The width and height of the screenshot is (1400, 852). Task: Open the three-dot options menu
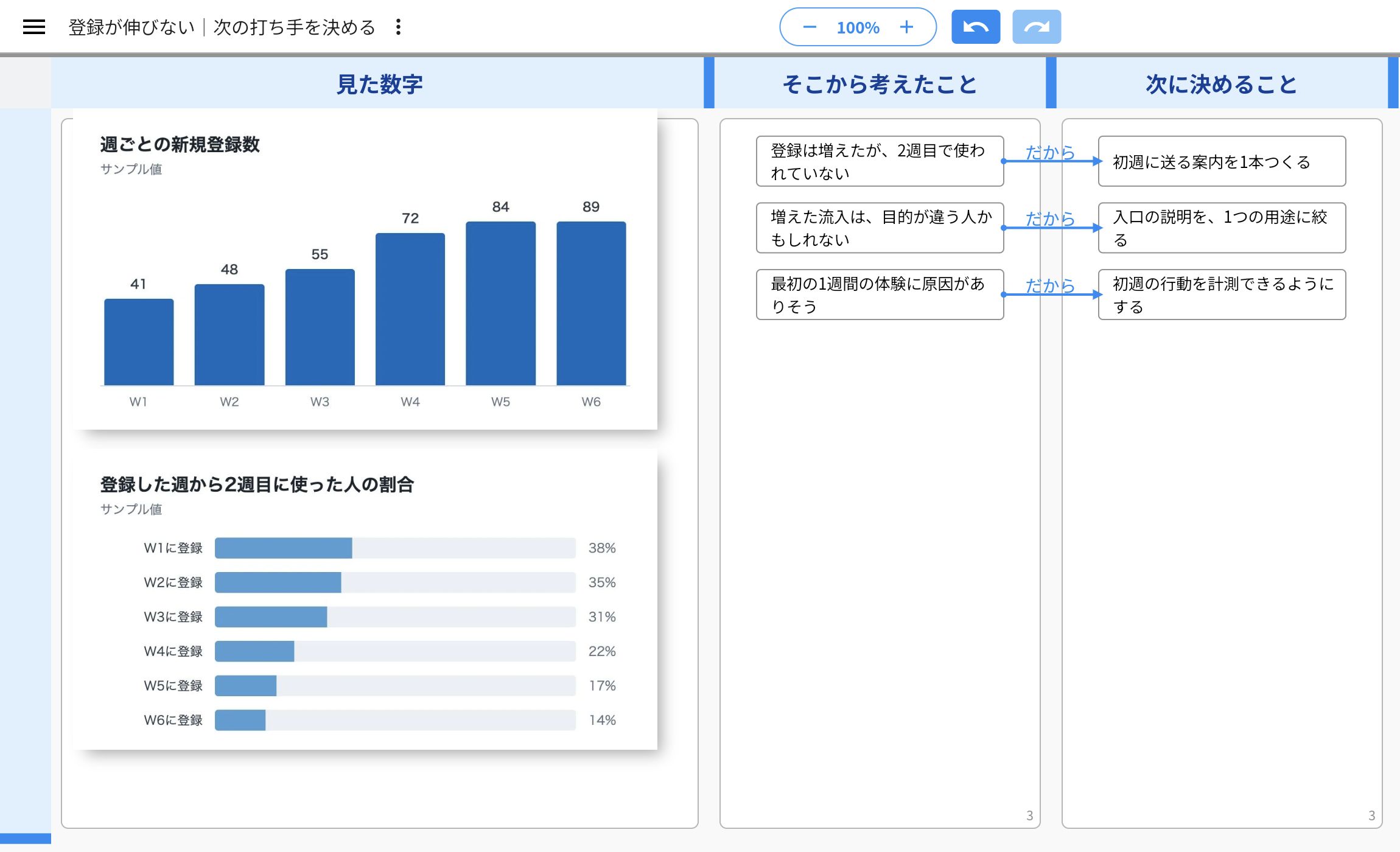(398, 27)
